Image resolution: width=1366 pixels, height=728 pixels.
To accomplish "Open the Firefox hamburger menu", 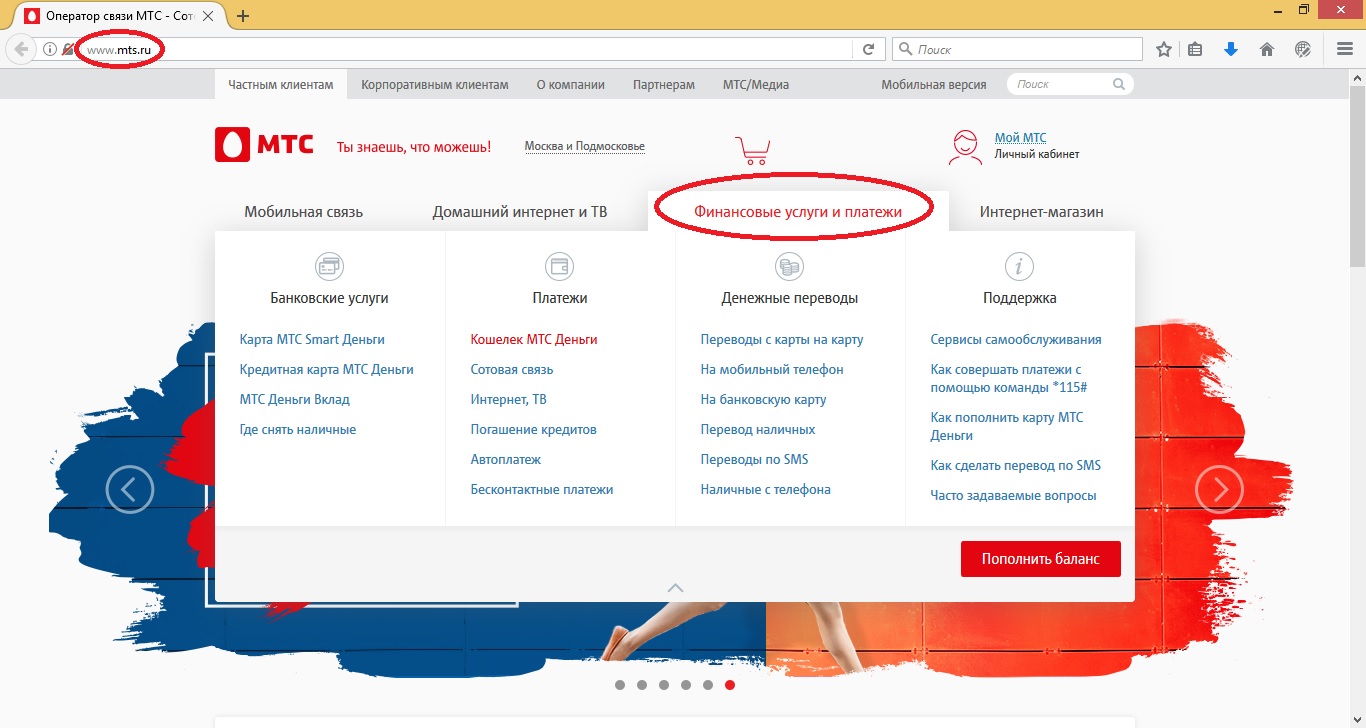I will pos(1345,49).
